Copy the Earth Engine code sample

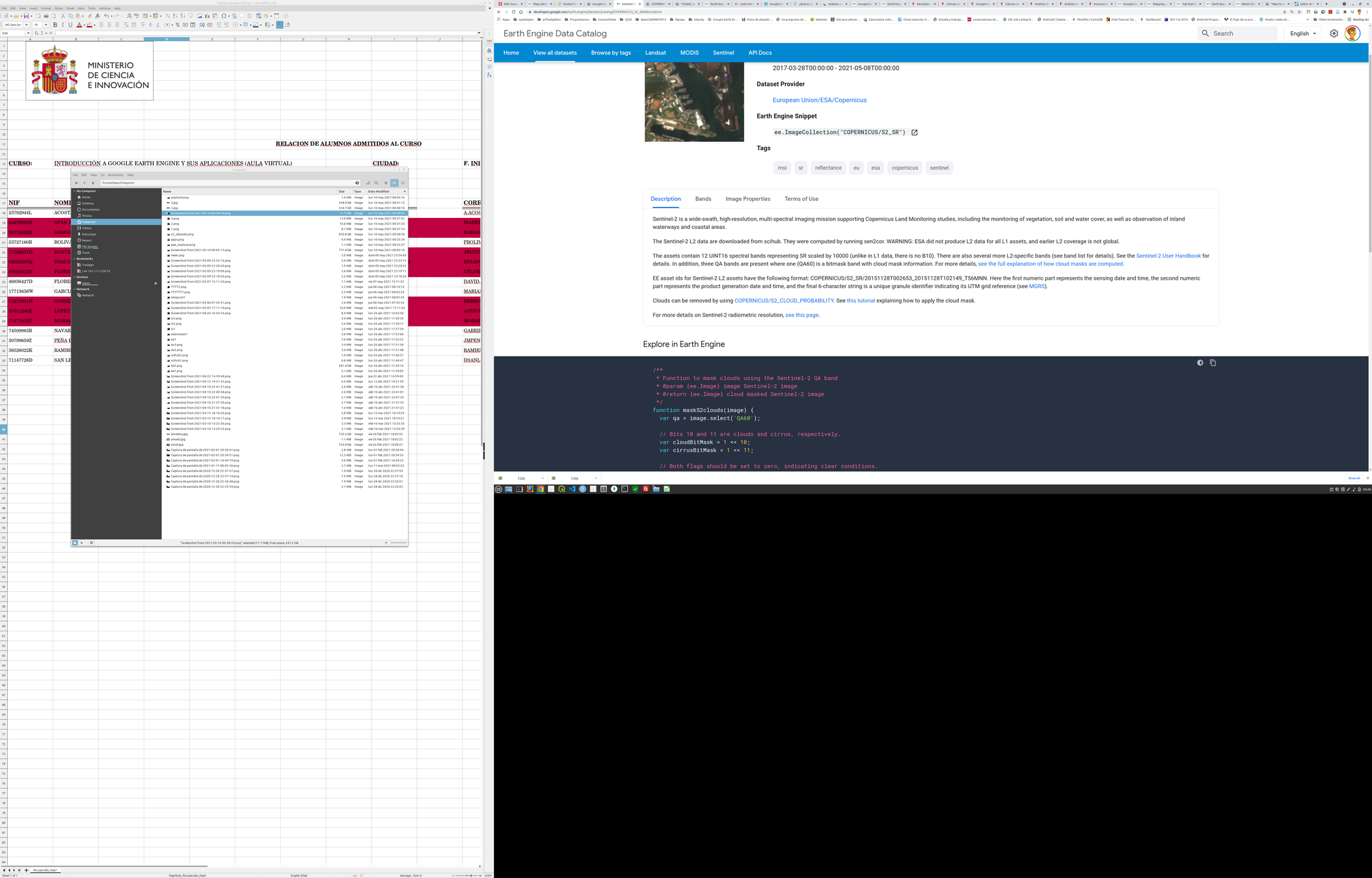click(1213, 363)
